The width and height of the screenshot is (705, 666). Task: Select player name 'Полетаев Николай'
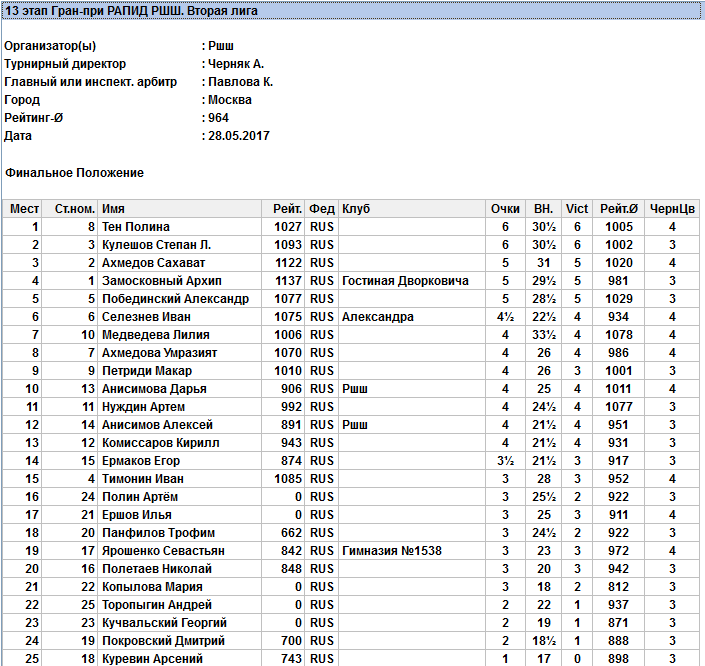click(x=157, y=568)
